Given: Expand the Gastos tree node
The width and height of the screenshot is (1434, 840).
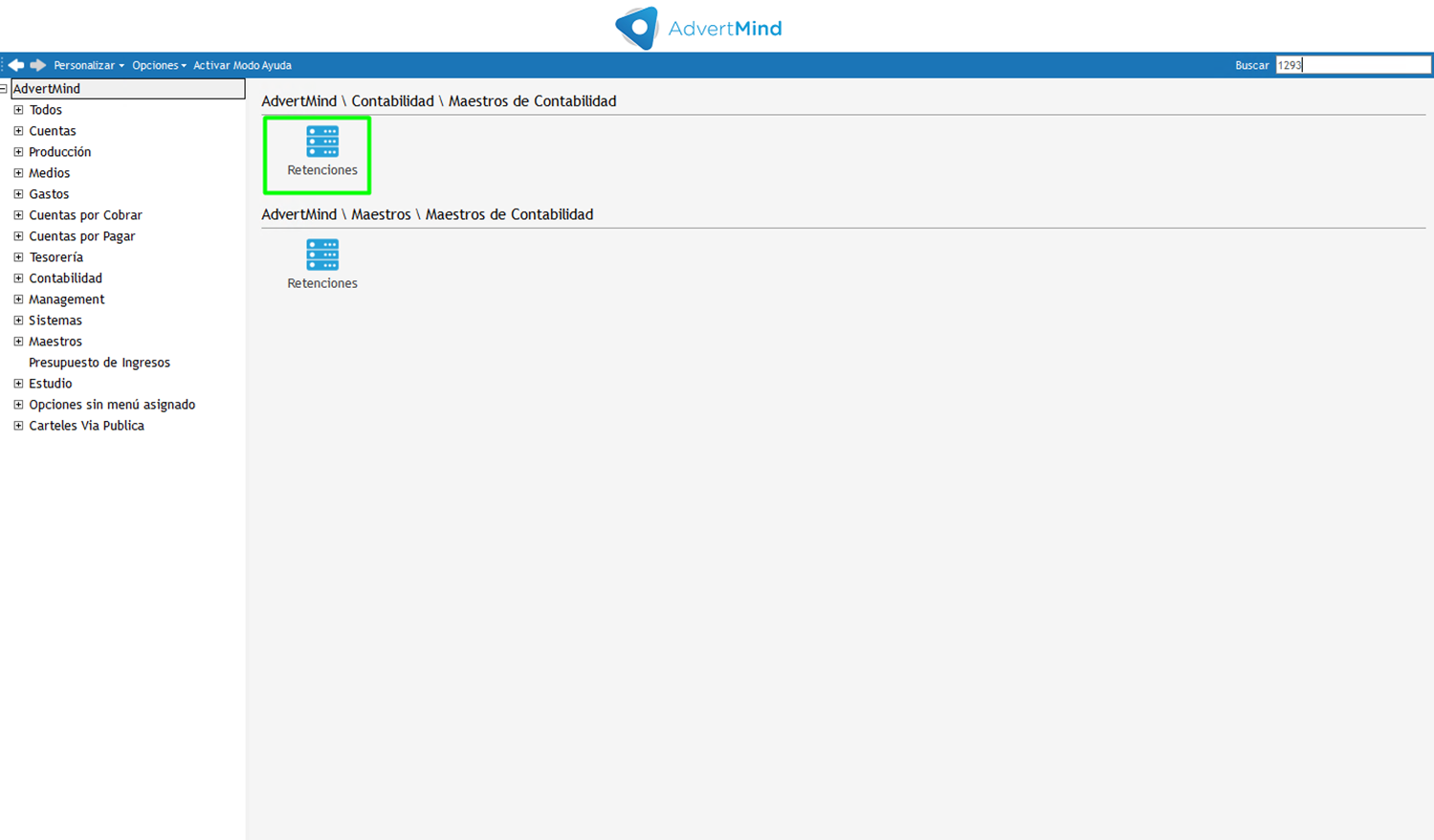Looking at the screenshot, I should coord(18,194).
